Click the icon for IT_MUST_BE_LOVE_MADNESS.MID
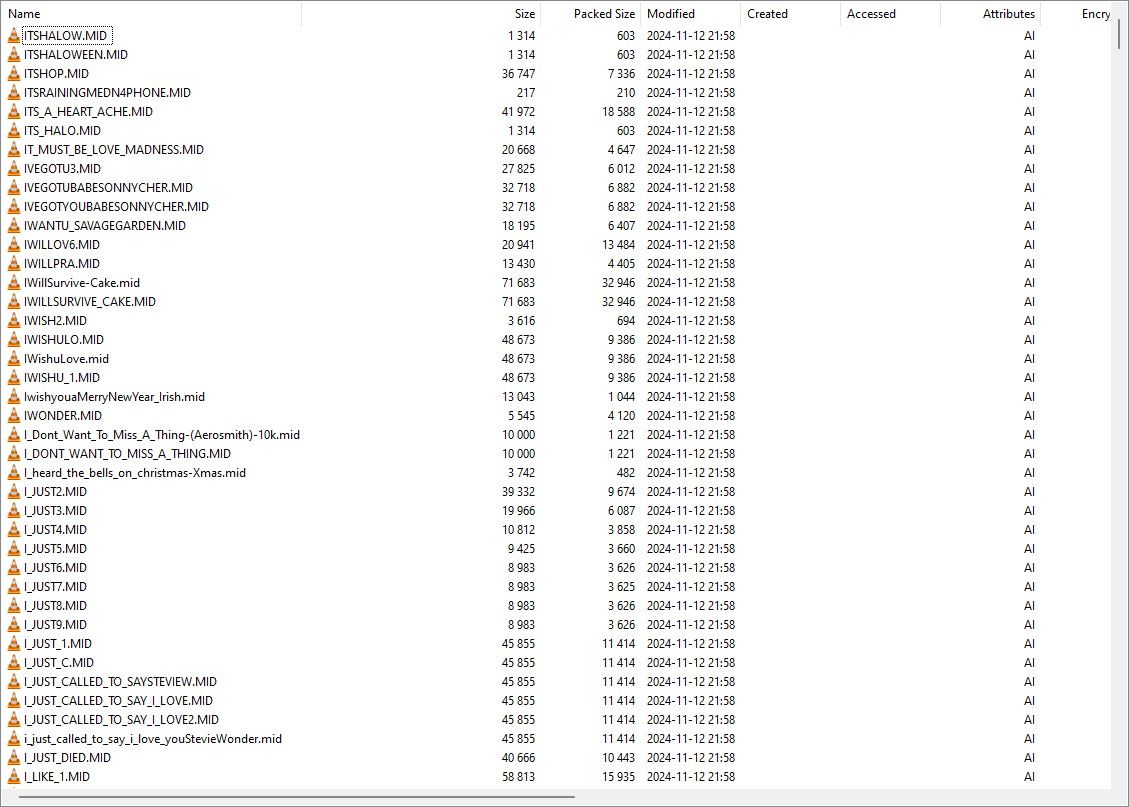 coord(14,150)
